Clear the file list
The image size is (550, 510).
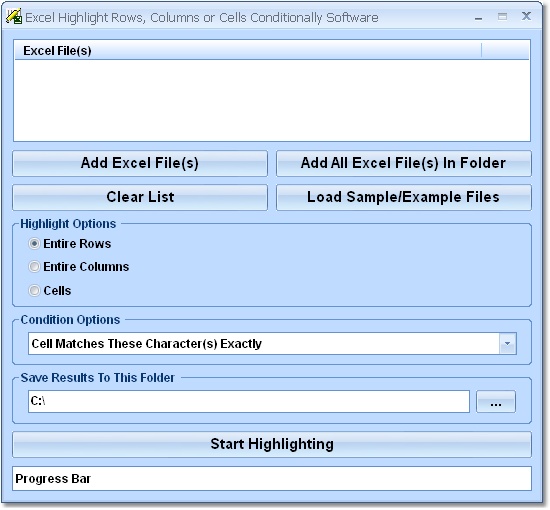(x=140, y=197)
